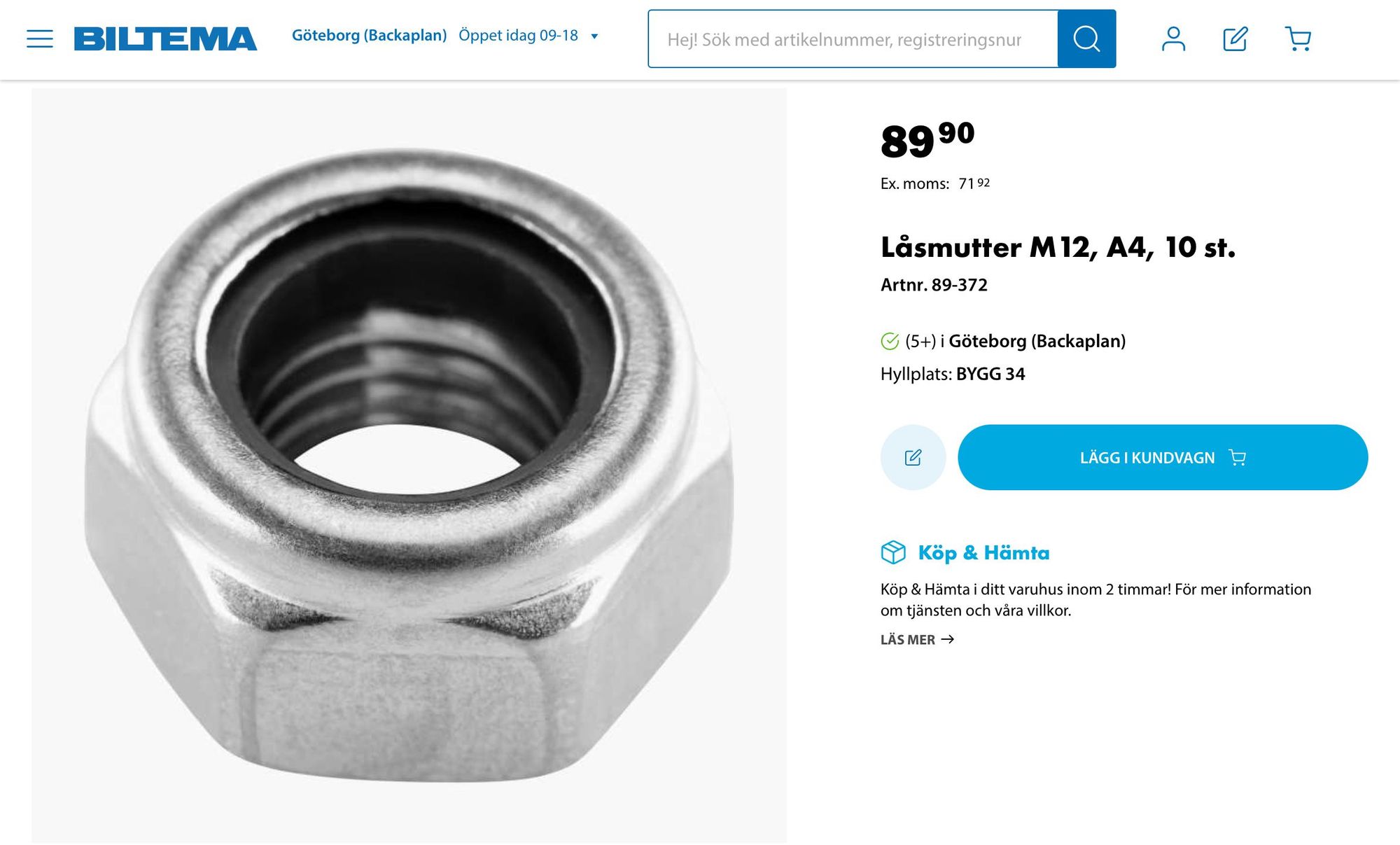The width and height of the screenshot is (1400, 845).
Task: Expand the store opening hours dropdown arrow
Action: tap(594, 36)
